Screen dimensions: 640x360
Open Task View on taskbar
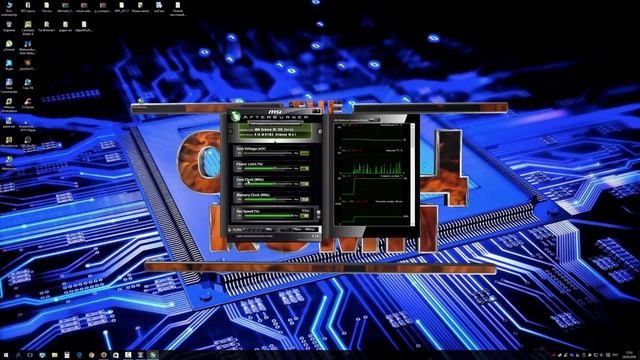coord(30,355)
